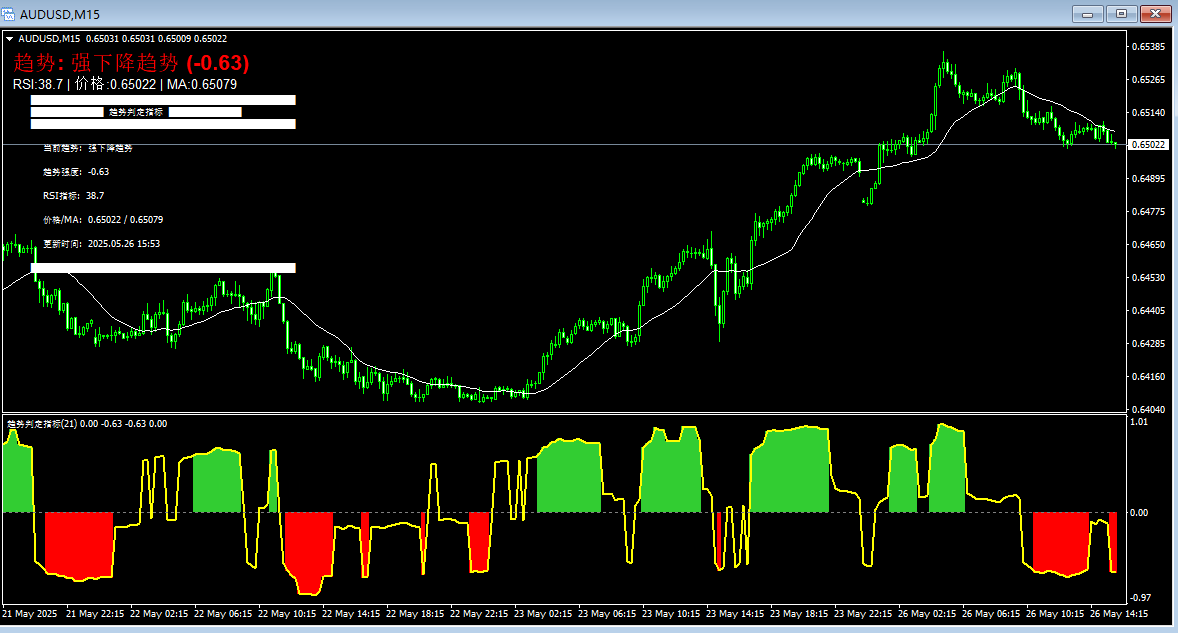Click the OHLC header text 'AUDUSD,M15 0.65031 0.65031 0.65009 0.65022'
Screen dimensions: 1178x633
(x=122, y=38)
